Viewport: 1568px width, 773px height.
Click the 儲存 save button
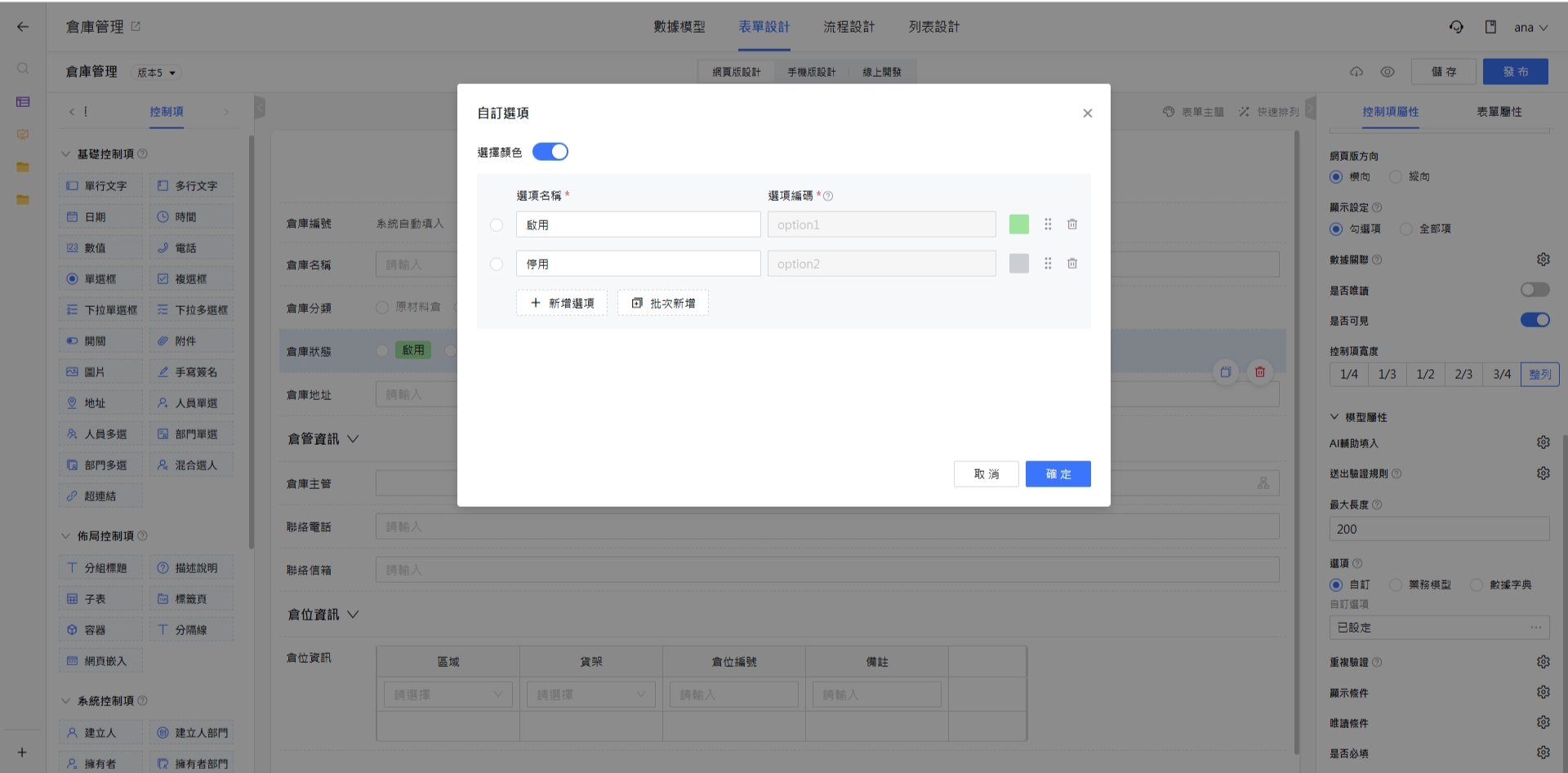click(x=1444, y=72)
